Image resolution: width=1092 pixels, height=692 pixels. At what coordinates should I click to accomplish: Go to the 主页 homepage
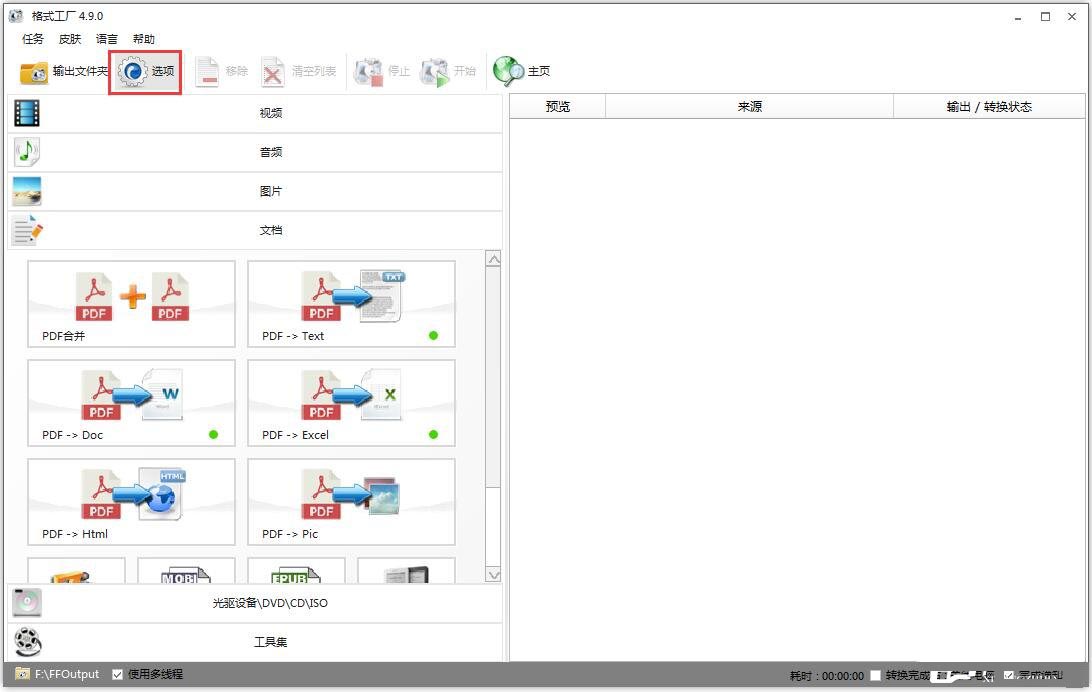[522, 71]
